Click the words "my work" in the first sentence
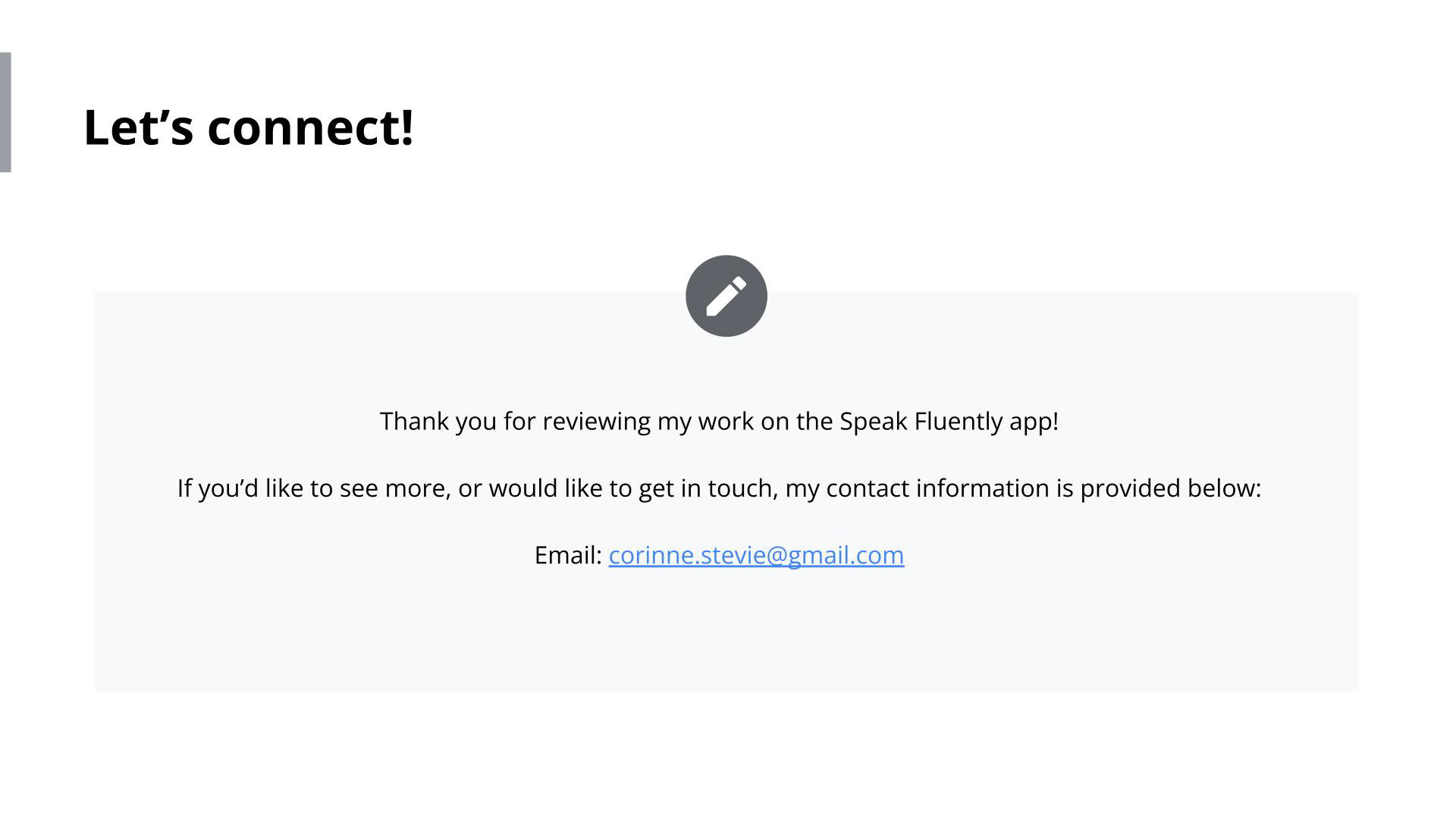Image resolution: width=1456 pixels, height=819 pixels. 705,421
